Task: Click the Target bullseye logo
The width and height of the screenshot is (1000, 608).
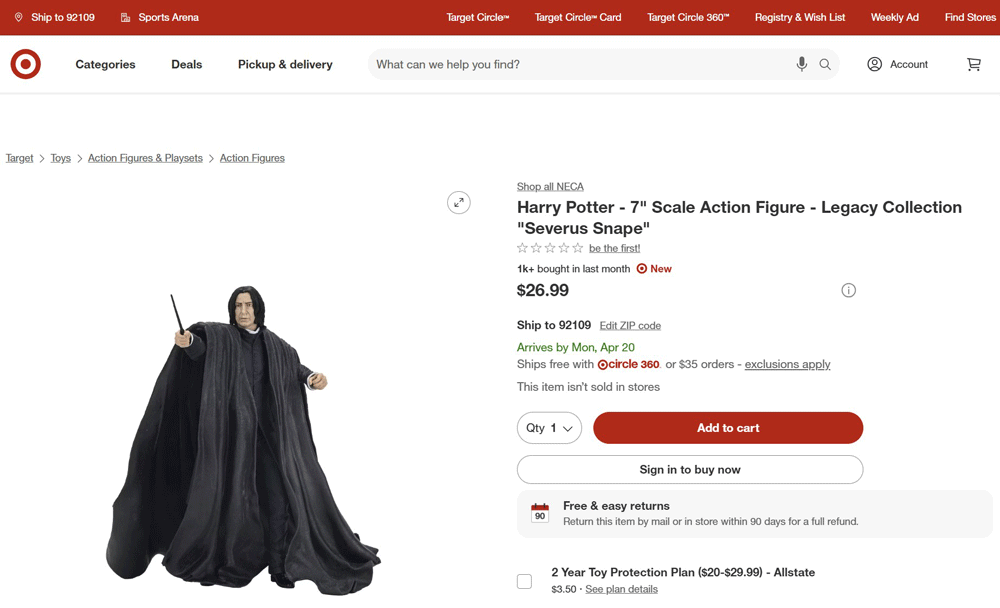Action: [x=25, y=64]
